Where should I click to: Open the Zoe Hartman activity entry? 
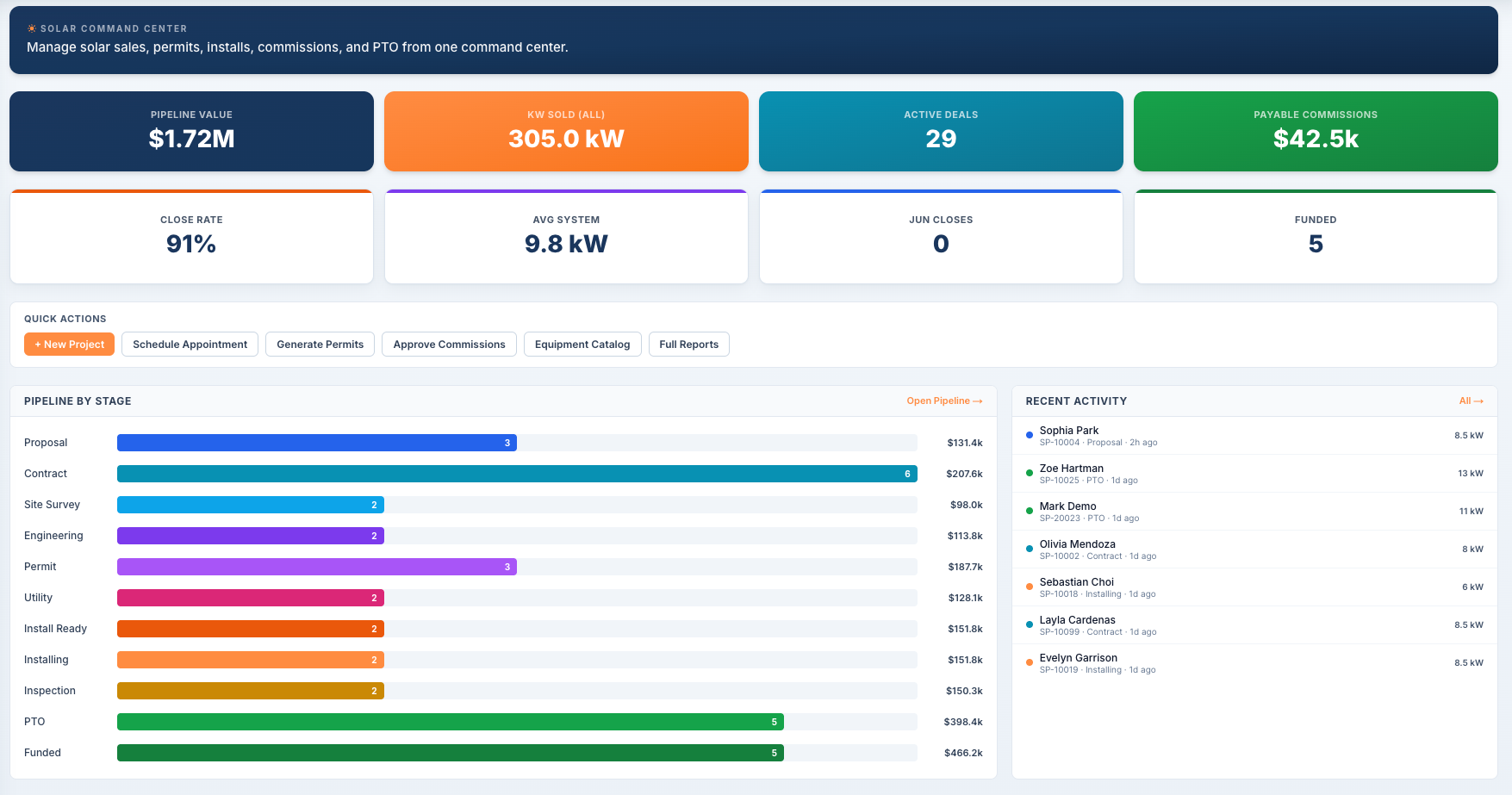1254,474
